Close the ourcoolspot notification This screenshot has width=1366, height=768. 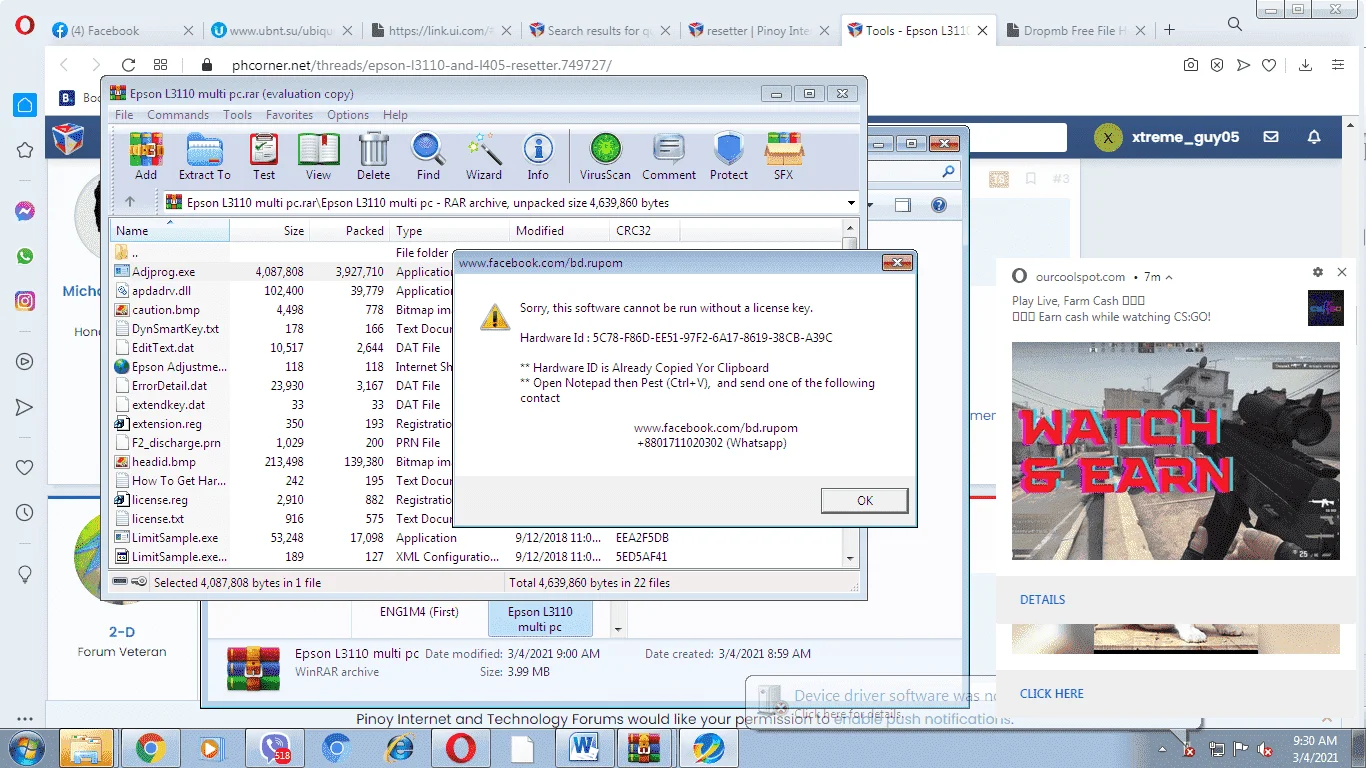coord(1342,272)
